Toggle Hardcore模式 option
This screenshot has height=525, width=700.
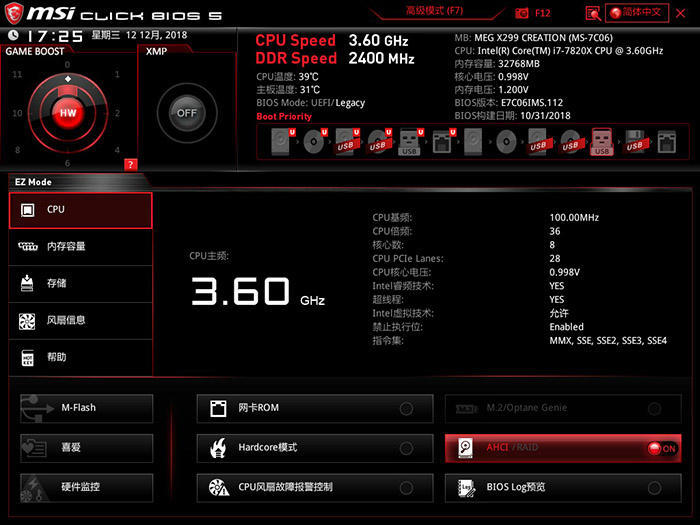[x=315, y=448]
